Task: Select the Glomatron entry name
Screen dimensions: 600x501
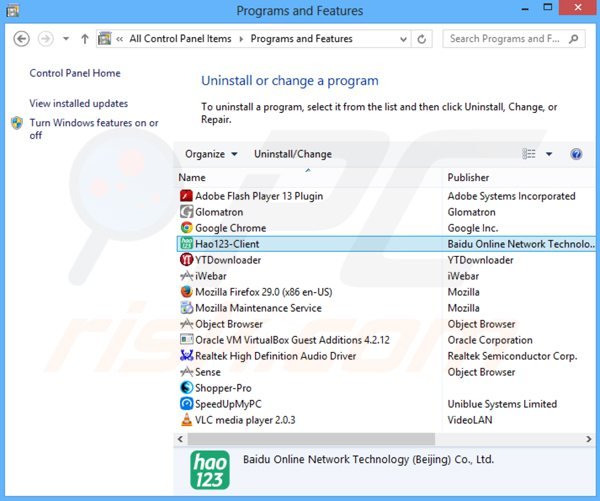Action: pyautogui.click(x=219, y=212)
